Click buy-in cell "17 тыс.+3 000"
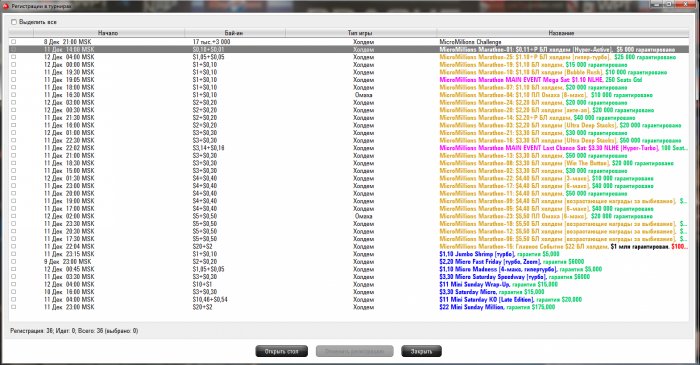700x365 pixels. (212, 41)
